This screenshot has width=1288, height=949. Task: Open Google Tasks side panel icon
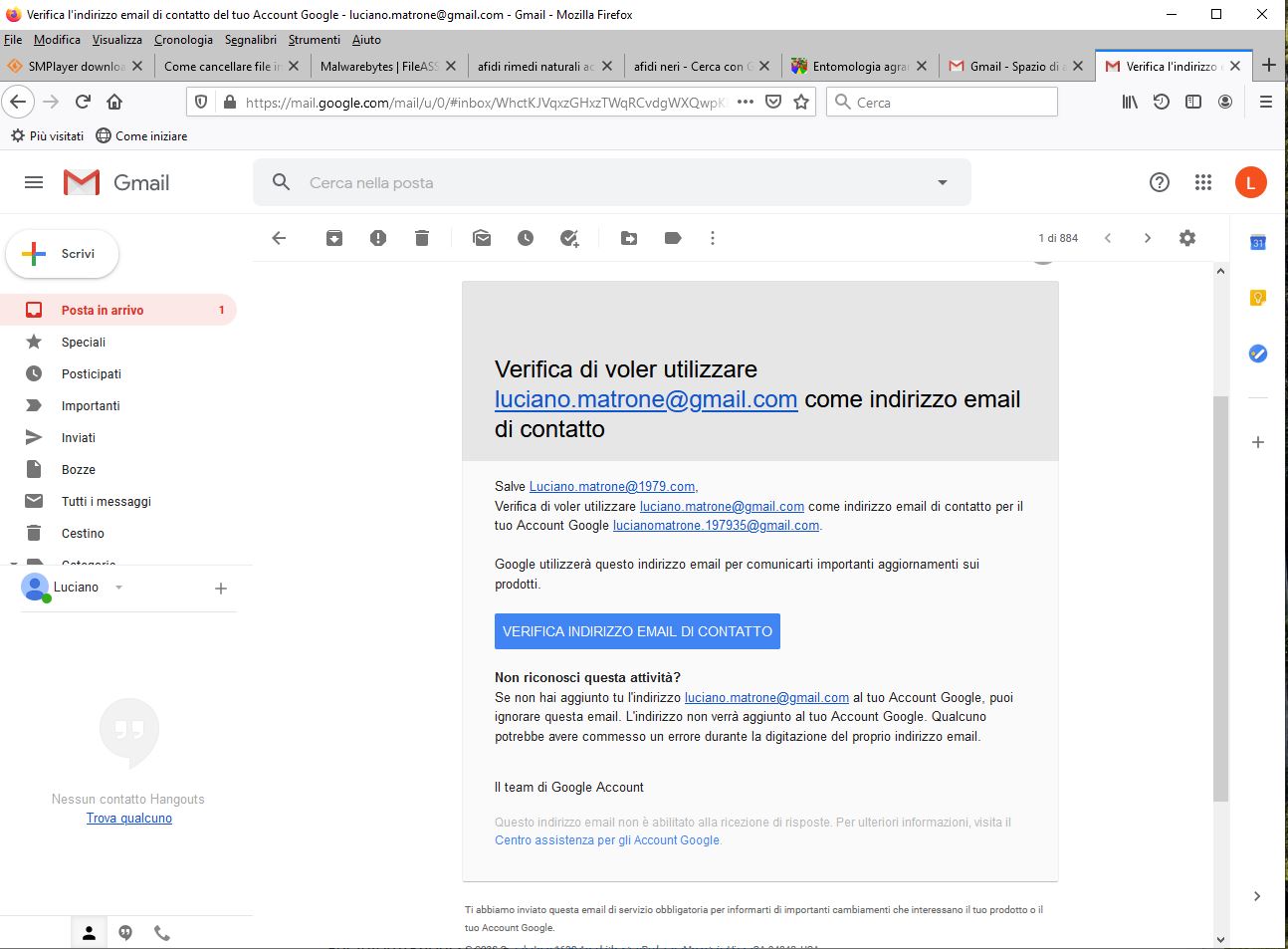1258,354
